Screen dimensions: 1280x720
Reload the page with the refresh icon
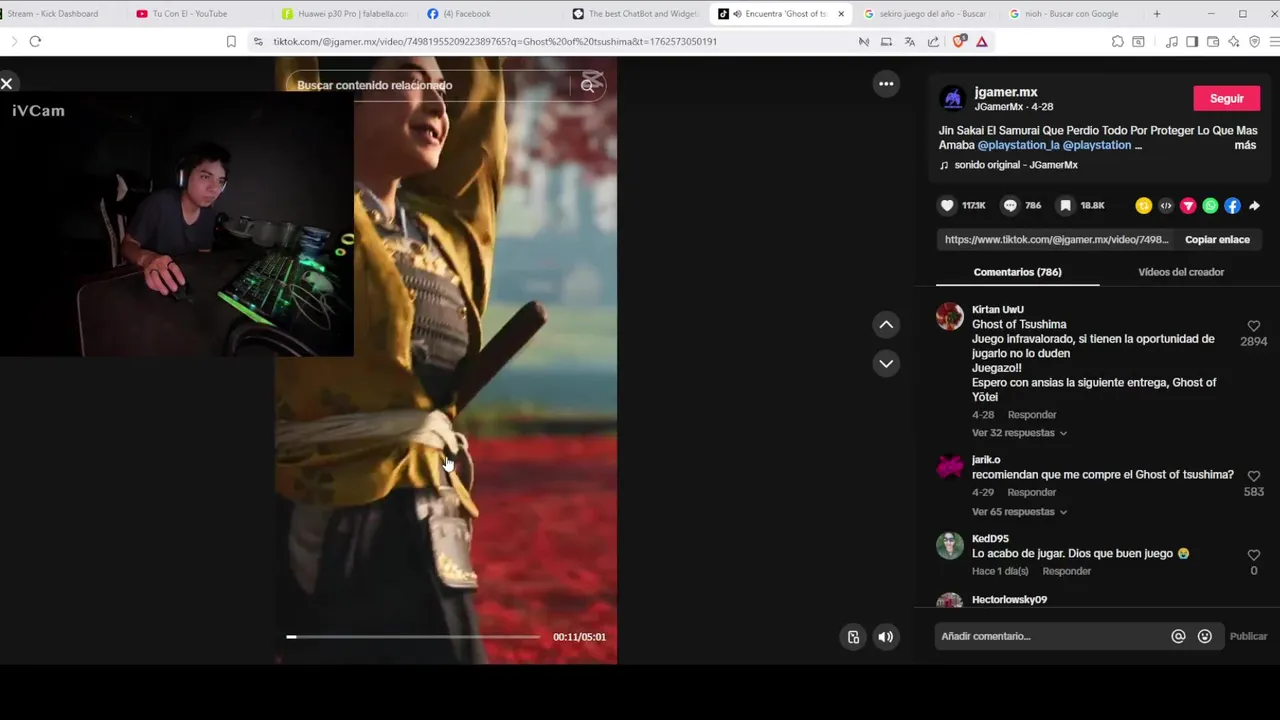[x=35, y=41]
